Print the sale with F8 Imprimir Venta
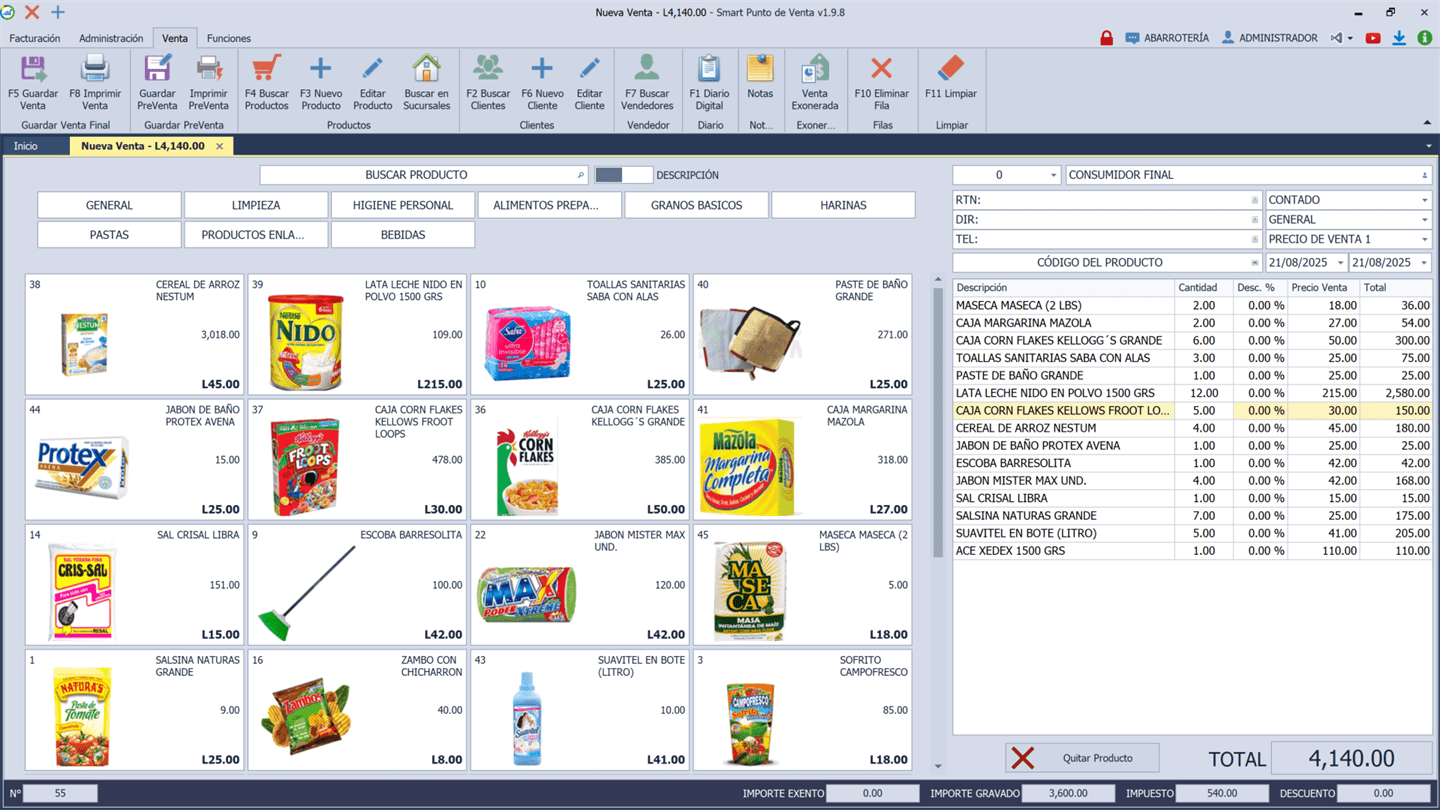The height and width of the screenshot is (810, 1440). (x=95, y=82)
